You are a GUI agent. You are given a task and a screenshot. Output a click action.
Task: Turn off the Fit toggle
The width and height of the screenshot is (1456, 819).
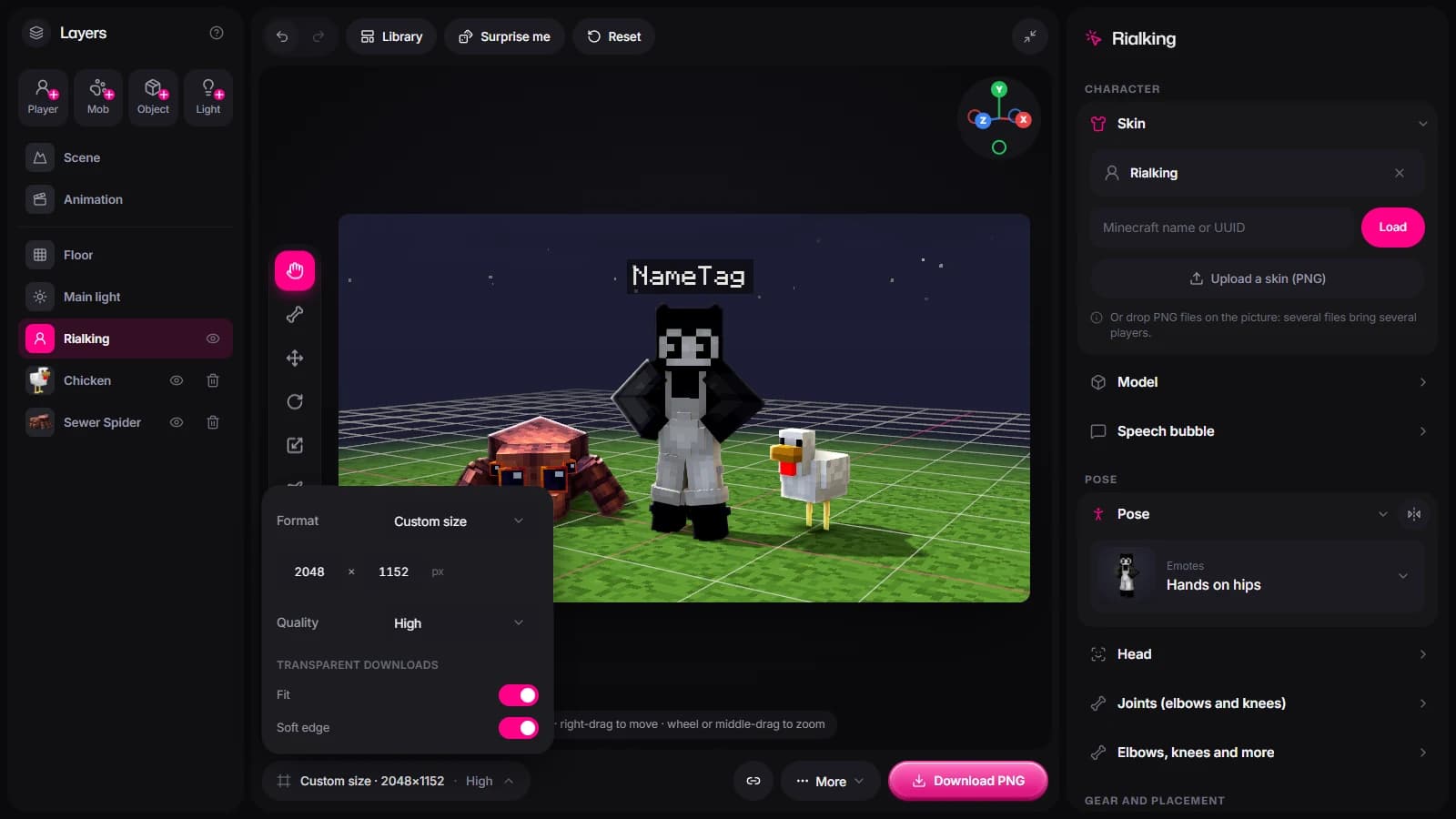[519, 695]
